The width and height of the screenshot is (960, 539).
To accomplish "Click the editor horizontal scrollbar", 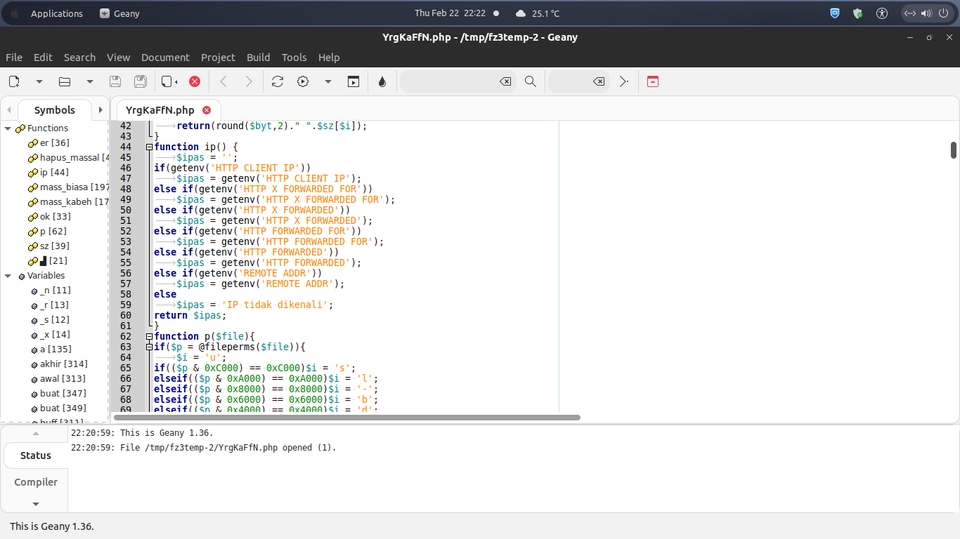I will (347, 418).
